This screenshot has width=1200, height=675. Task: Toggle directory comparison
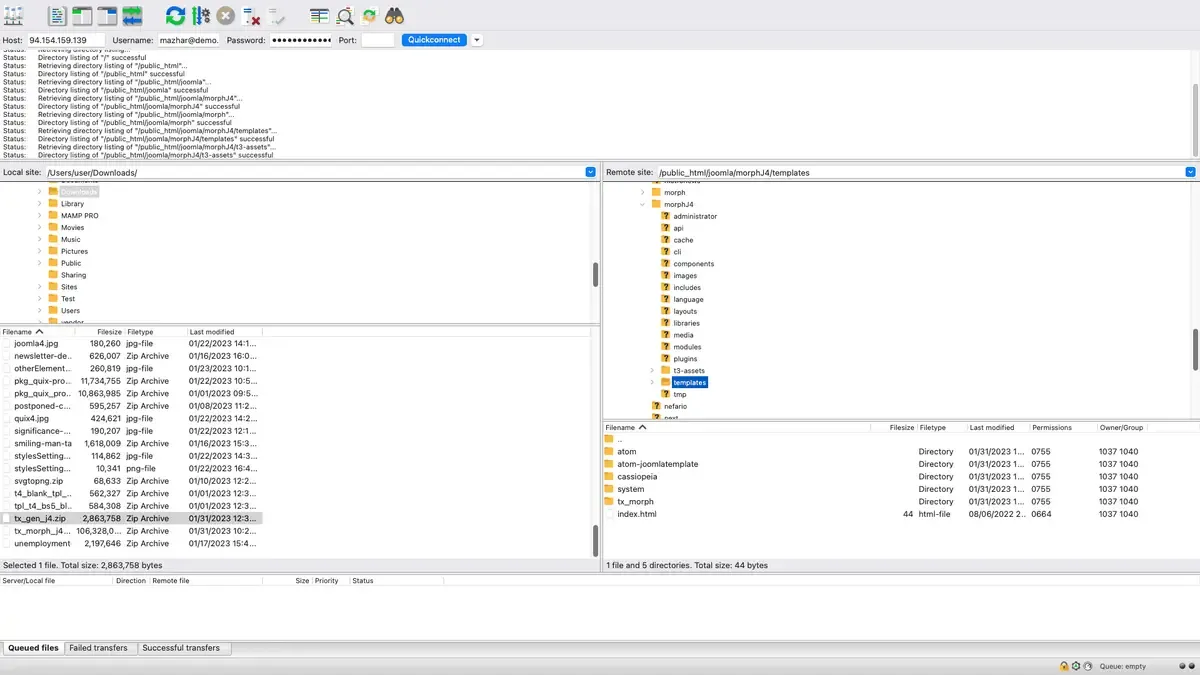pyautogui.click(x=345, y=16)
